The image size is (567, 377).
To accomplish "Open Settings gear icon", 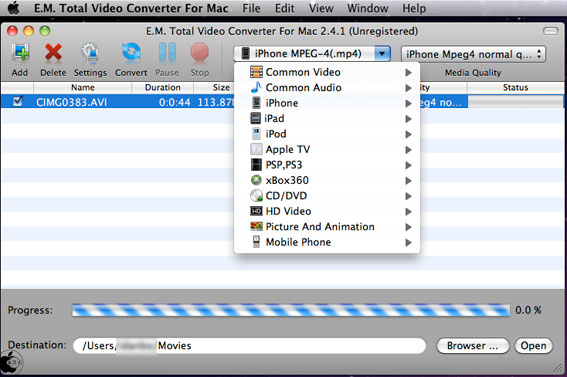I will [x=90, y=53].
